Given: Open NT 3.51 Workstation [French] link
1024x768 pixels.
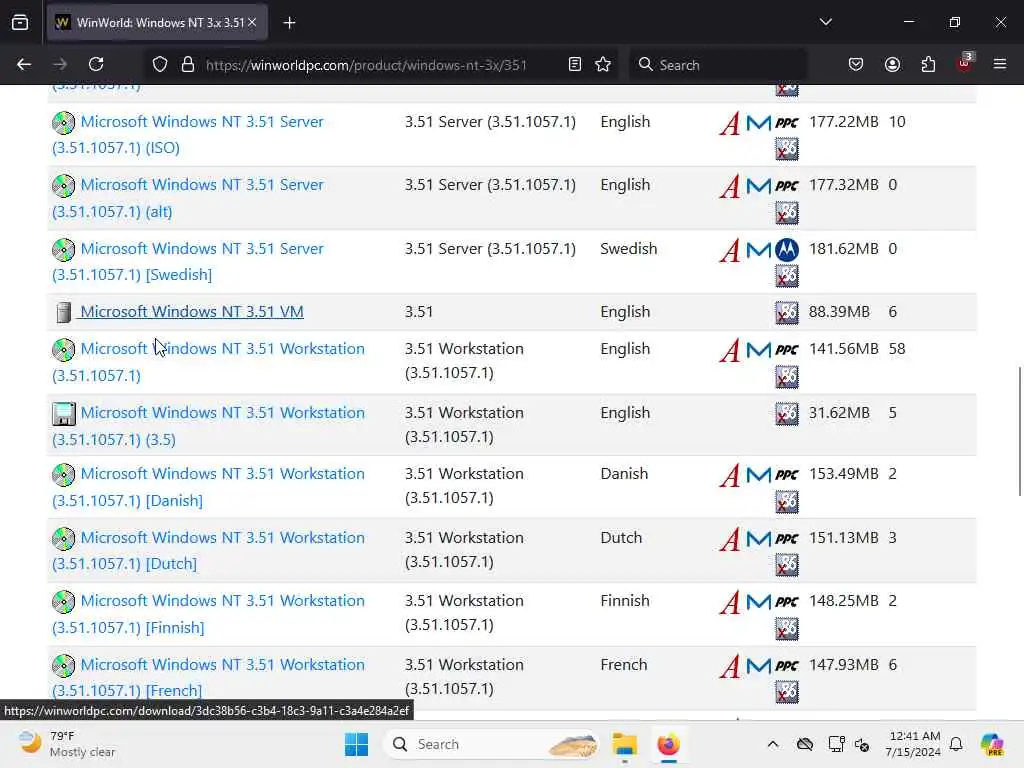Looking at the screenshot, I should (x=208, y=677).
